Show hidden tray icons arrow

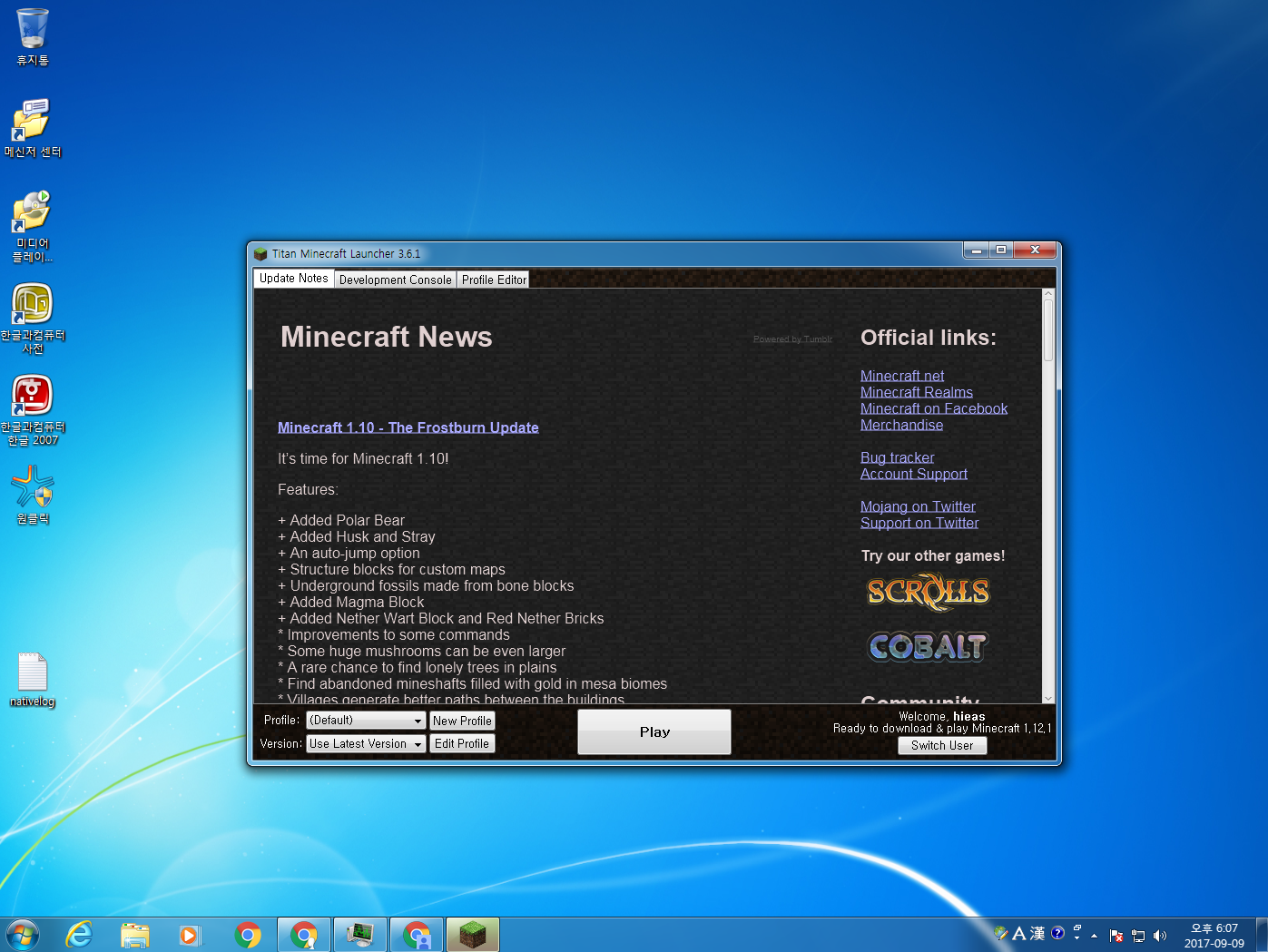click(x=1095, y=935)
